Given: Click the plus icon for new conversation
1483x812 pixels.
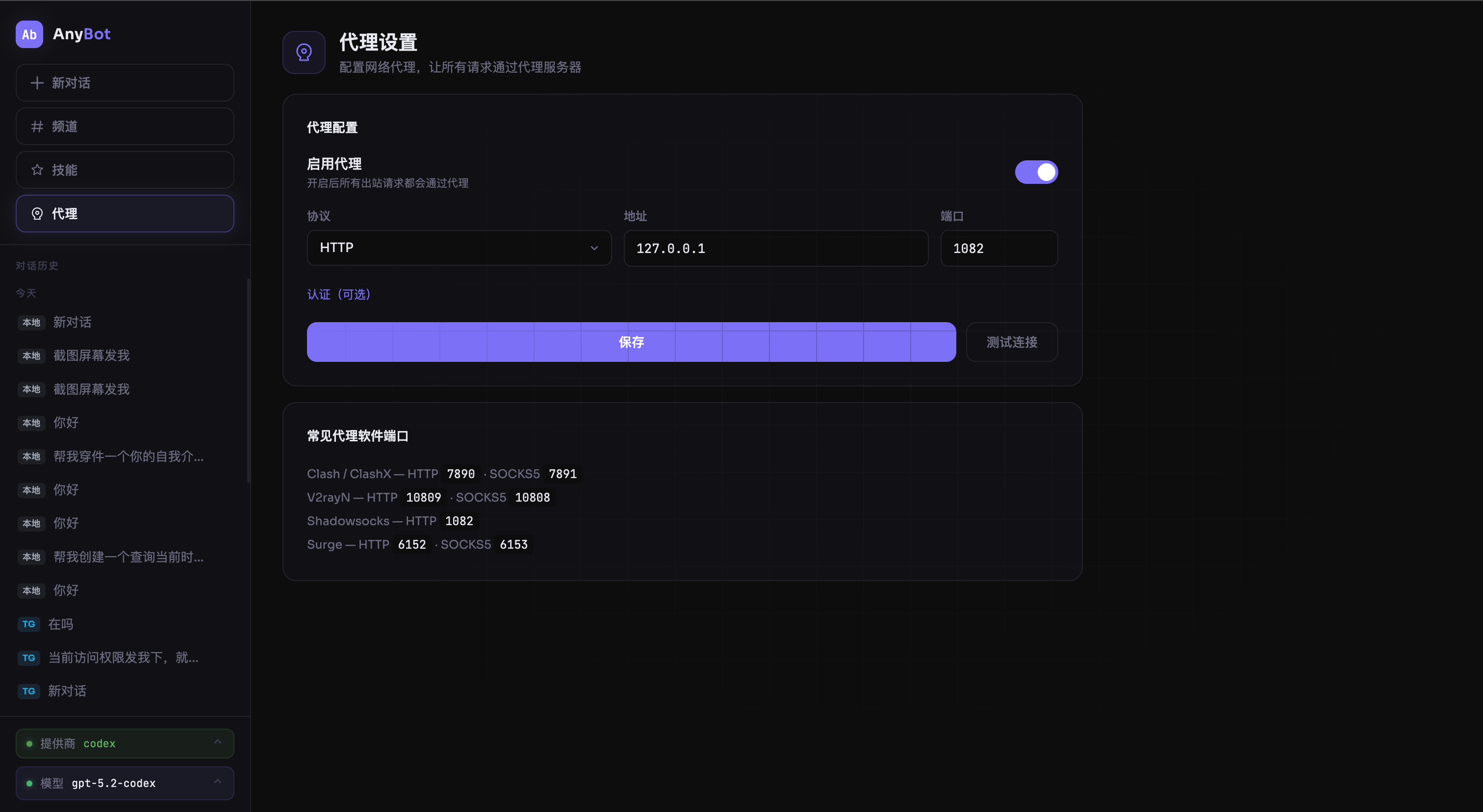Looking at the screenshot, I should pos(37,83).
